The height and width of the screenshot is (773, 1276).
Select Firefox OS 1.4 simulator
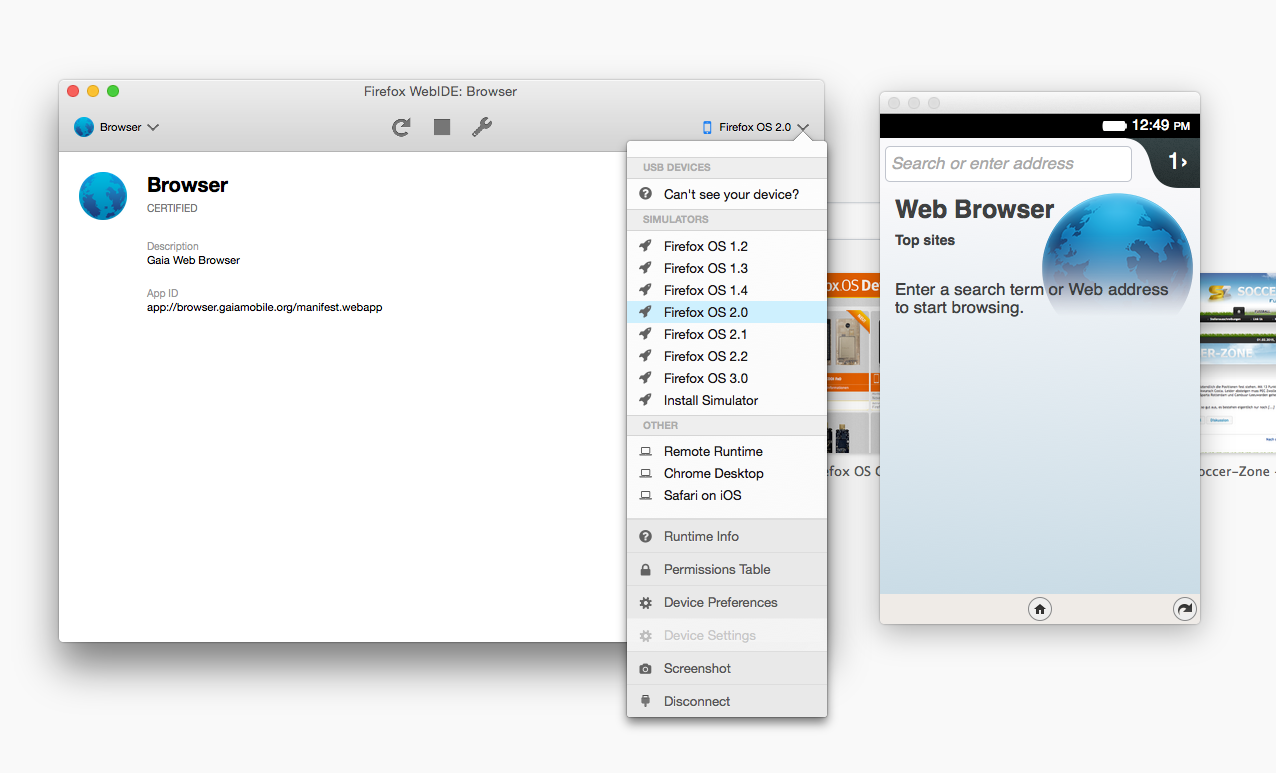point(727,290)
